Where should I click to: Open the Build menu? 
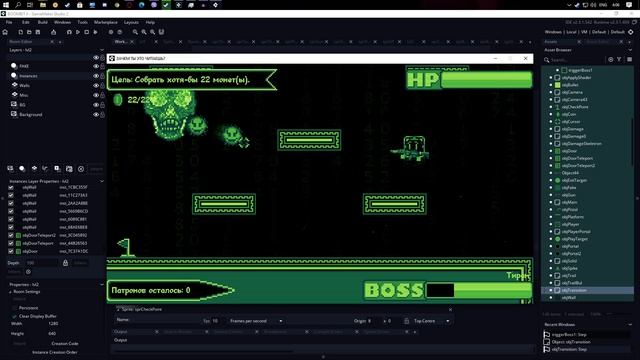42,22
